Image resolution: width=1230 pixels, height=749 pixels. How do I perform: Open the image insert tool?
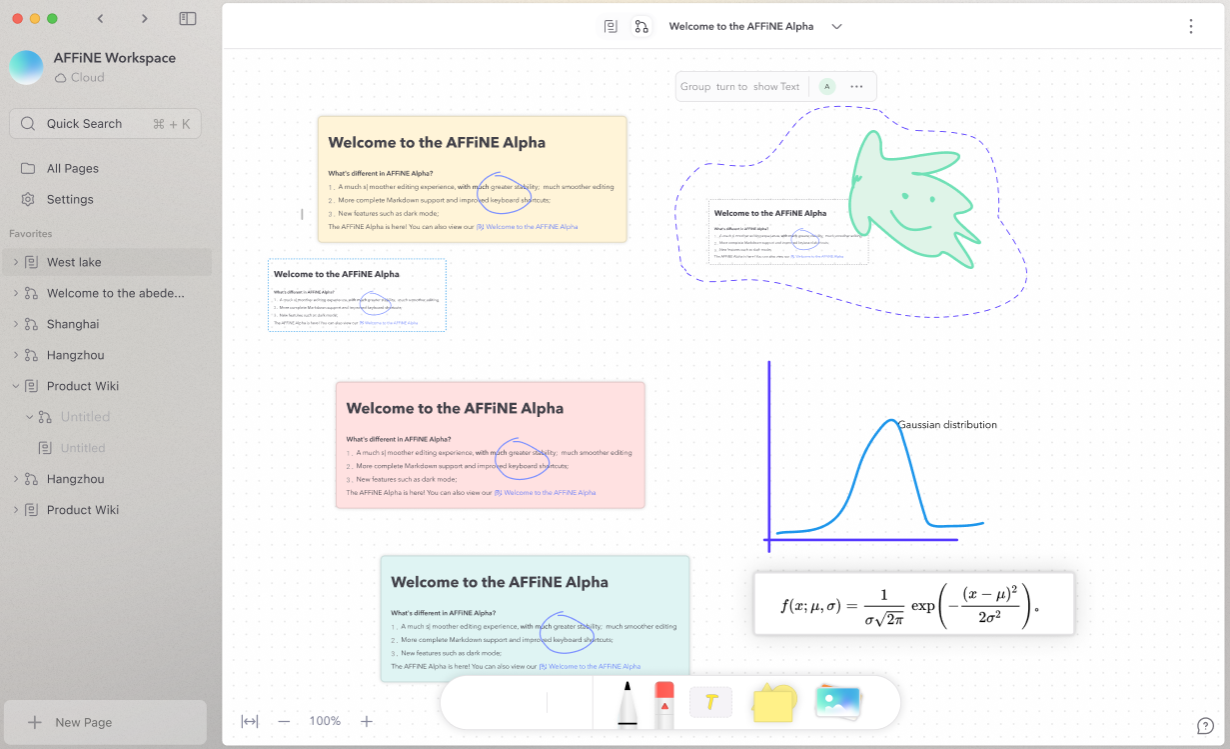pyautogui.click(x=837, y=702)
